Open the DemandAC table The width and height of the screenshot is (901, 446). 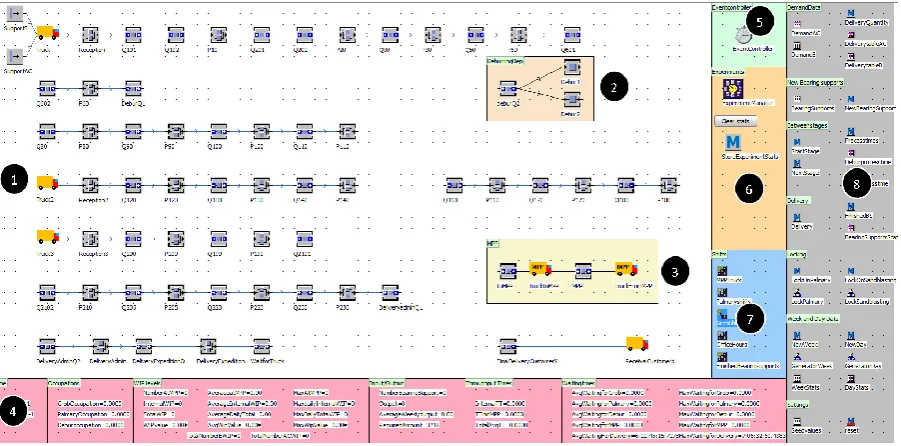tap(797, 24)
